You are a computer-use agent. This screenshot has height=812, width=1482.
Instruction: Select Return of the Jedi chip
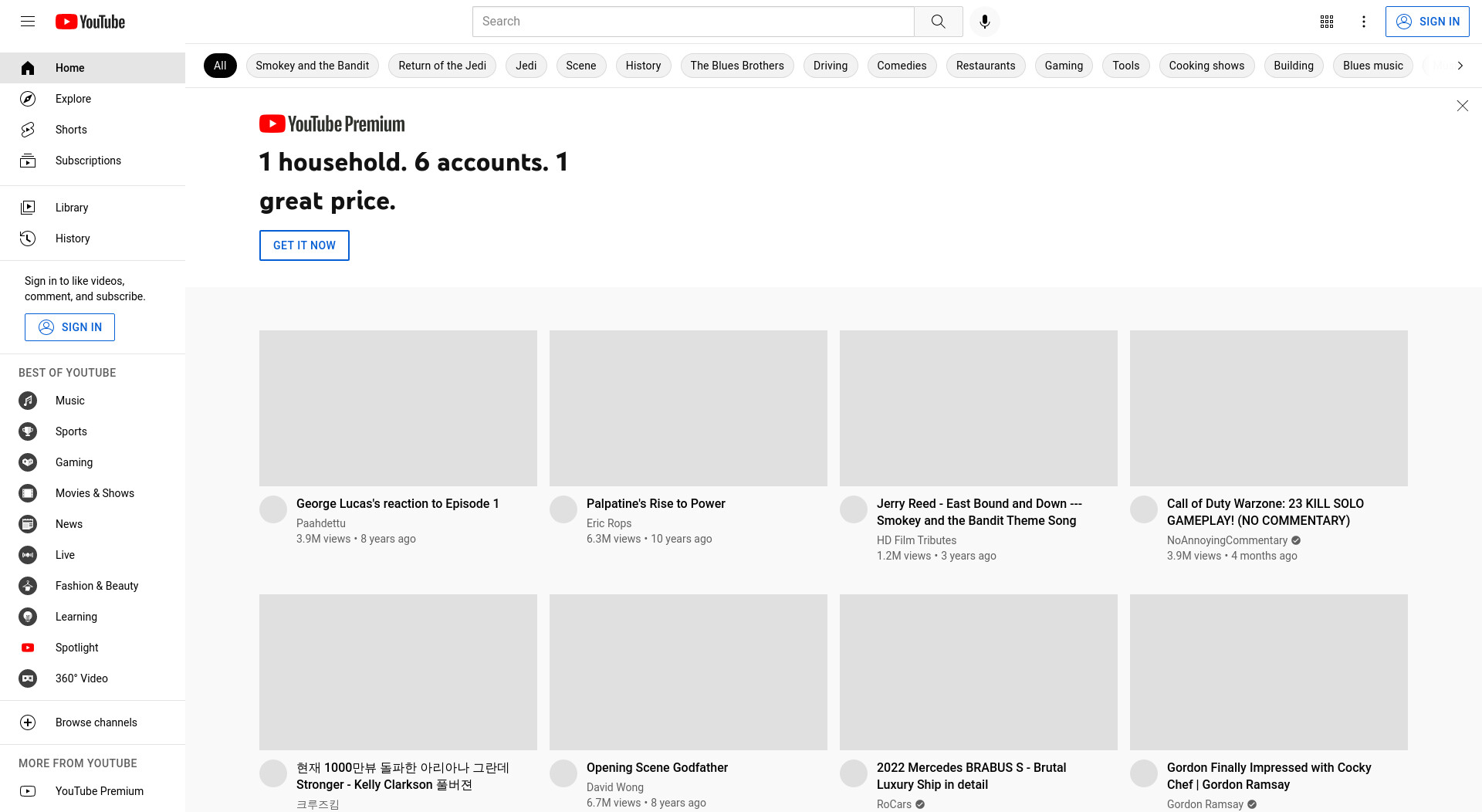[x=442, y=66]
